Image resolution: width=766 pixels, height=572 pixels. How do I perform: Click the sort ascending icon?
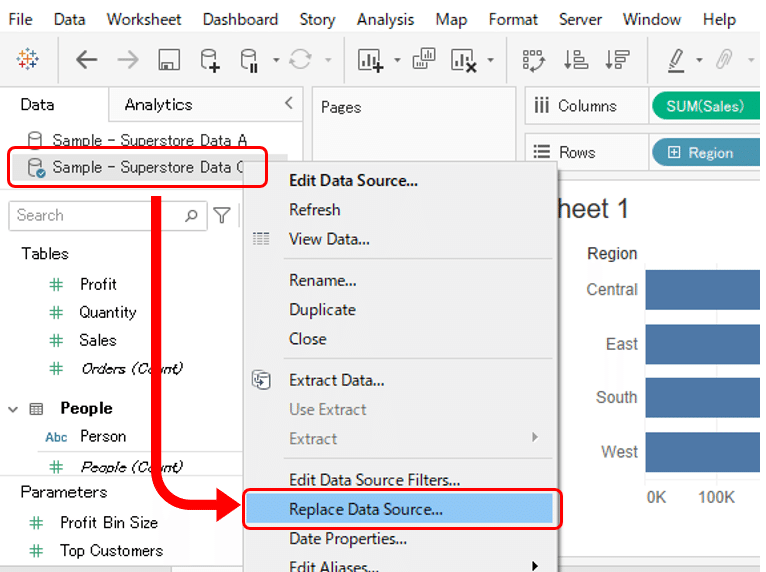(x=575, y=60)
